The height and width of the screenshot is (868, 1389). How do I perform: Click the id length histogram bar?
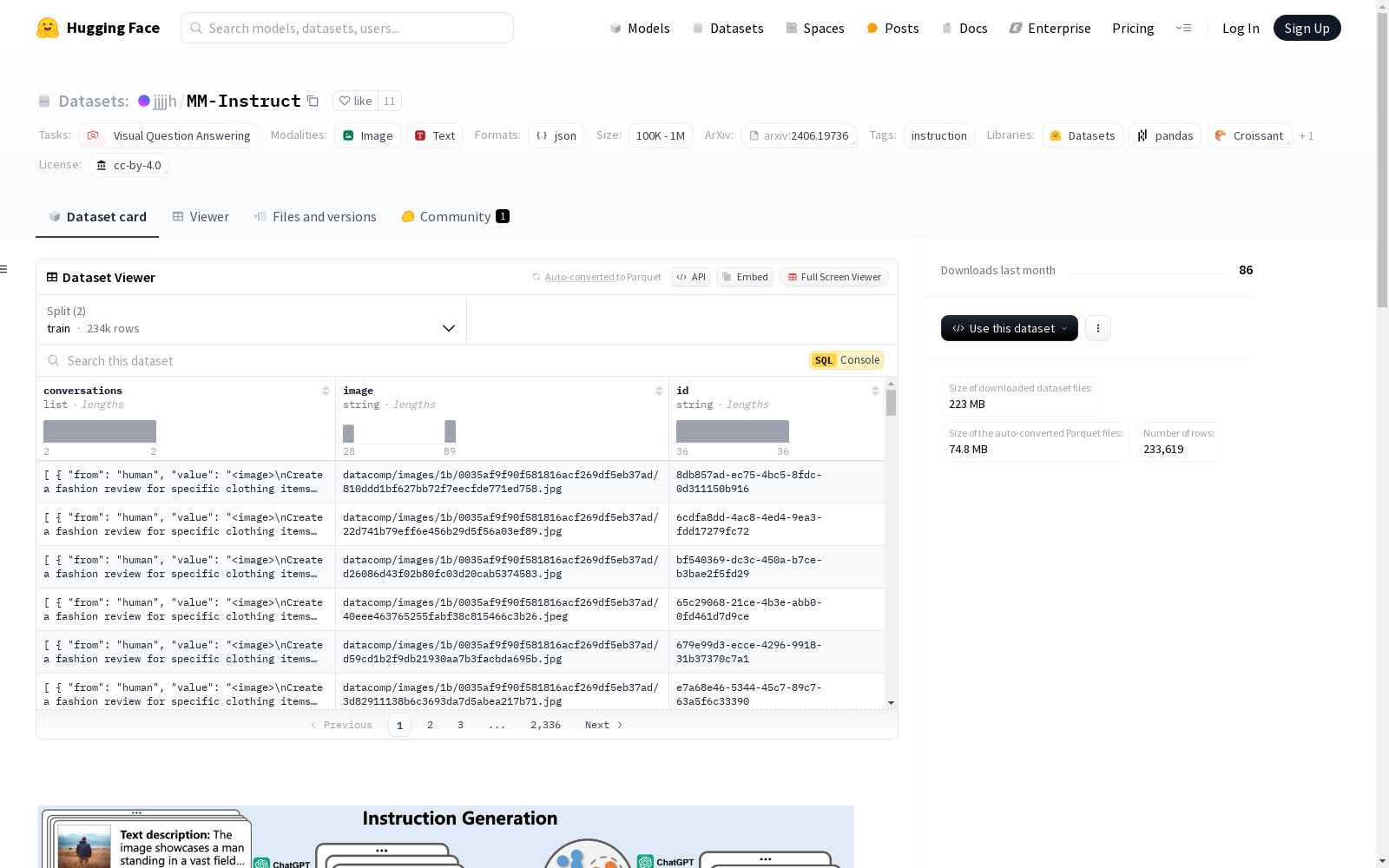[x=733, y=431]
